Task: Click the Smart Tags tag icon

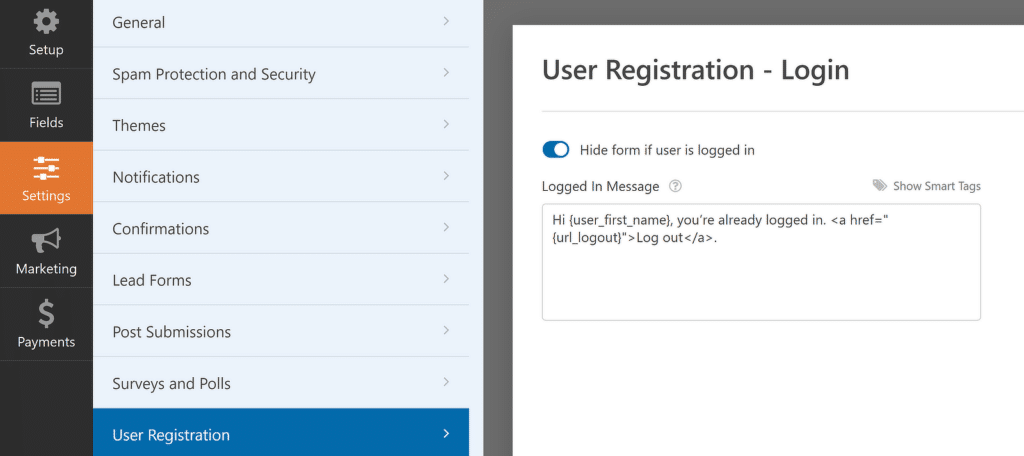Action: click(880, 186)
